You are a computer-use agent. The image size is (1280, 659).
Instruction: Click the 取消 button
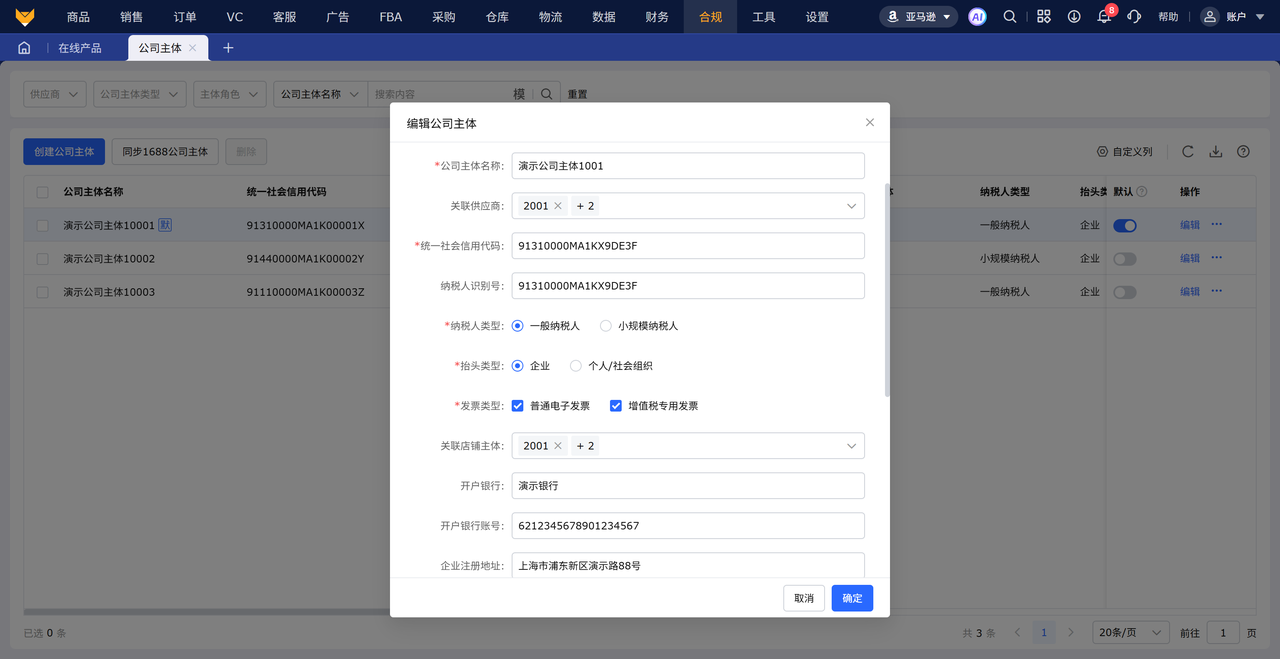(x=804, y=598)
